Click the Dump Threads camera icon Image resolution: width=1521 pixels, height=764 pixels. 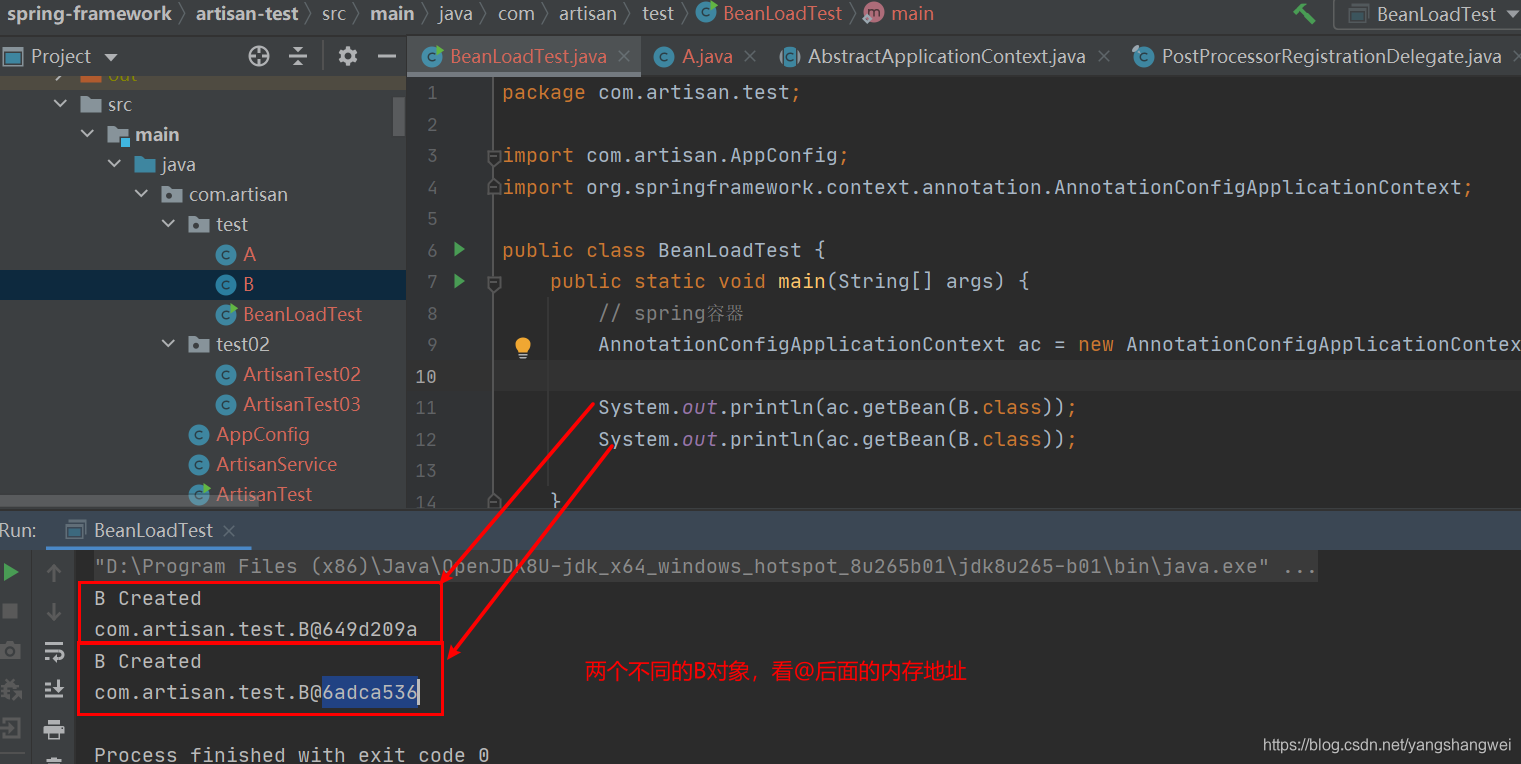(x=11, y=651)
